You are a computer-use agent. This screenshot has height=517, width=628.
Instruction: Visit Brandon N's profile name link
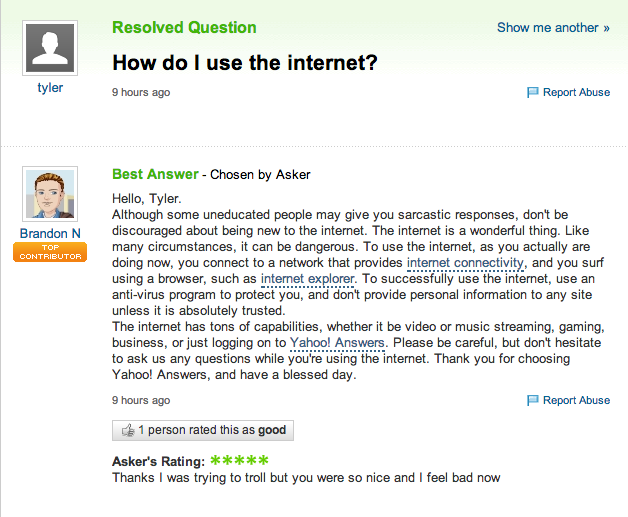click(x=50, y=233)
